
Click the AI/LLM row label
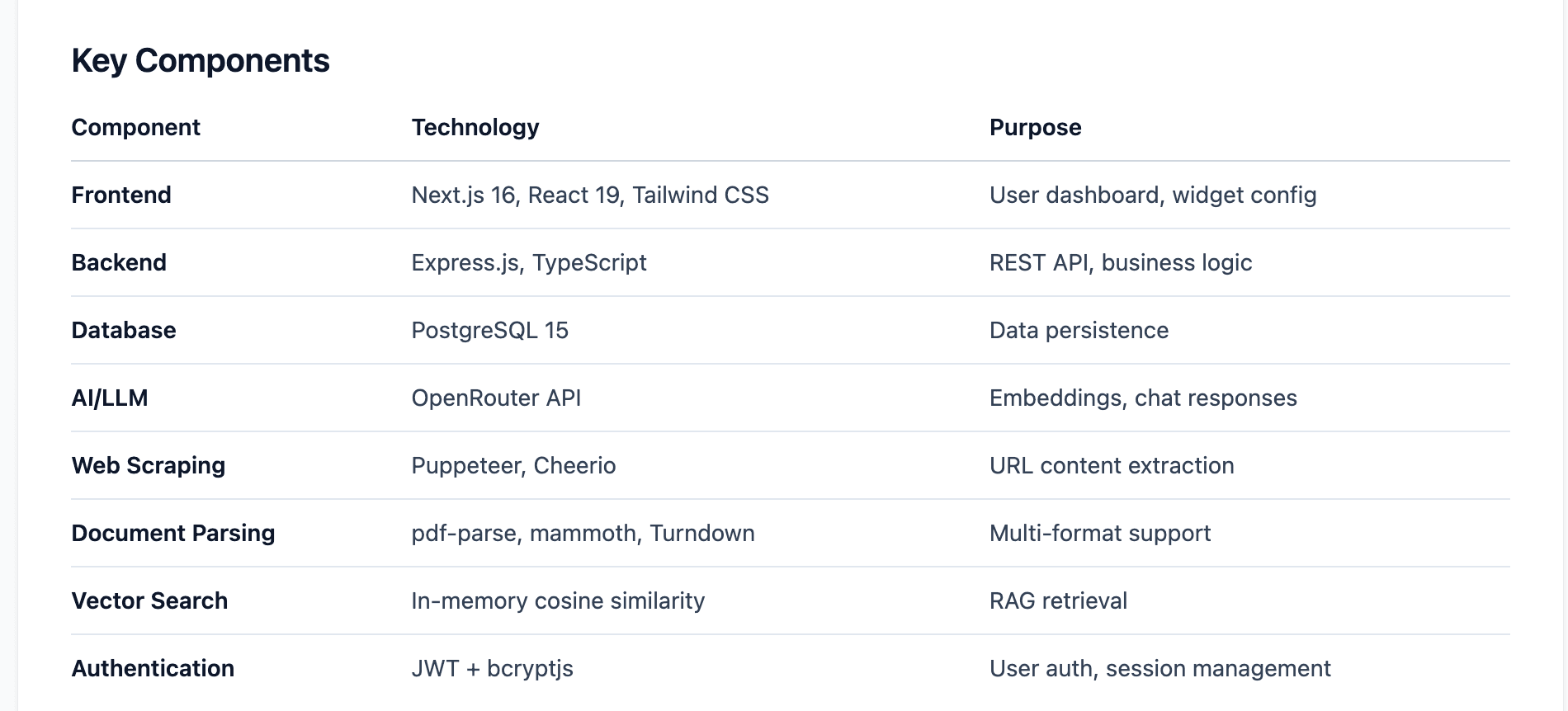tap(110, 398)
